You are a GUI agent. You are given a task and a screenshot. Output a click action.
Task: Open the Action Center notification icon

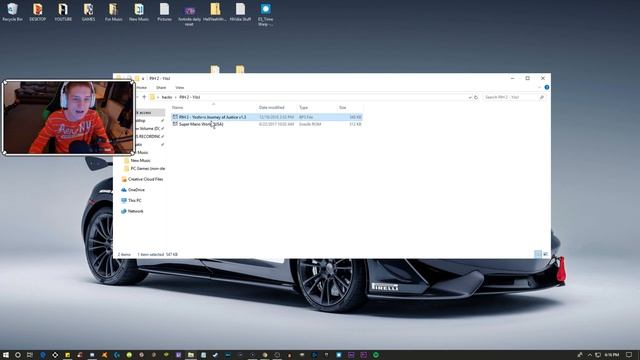[629, 355]
